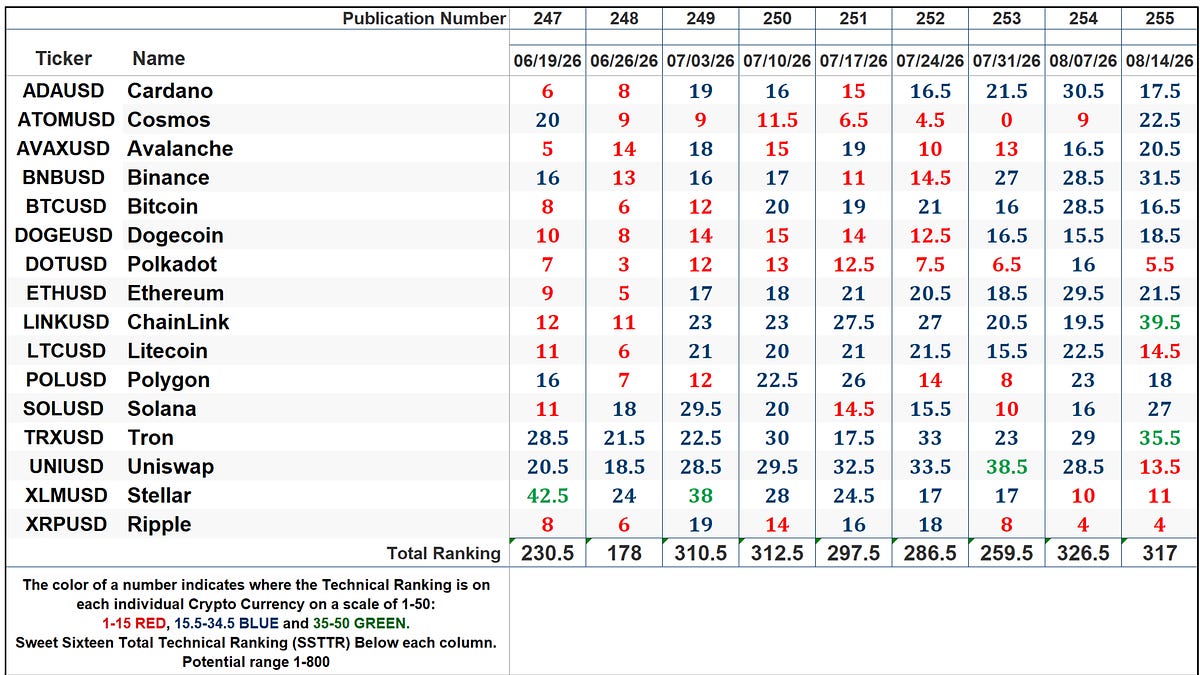Click Dogecoin's 12.5 value for 07/24/26
This screenshot has height=675, width=1200.
[x=930, y=236]
